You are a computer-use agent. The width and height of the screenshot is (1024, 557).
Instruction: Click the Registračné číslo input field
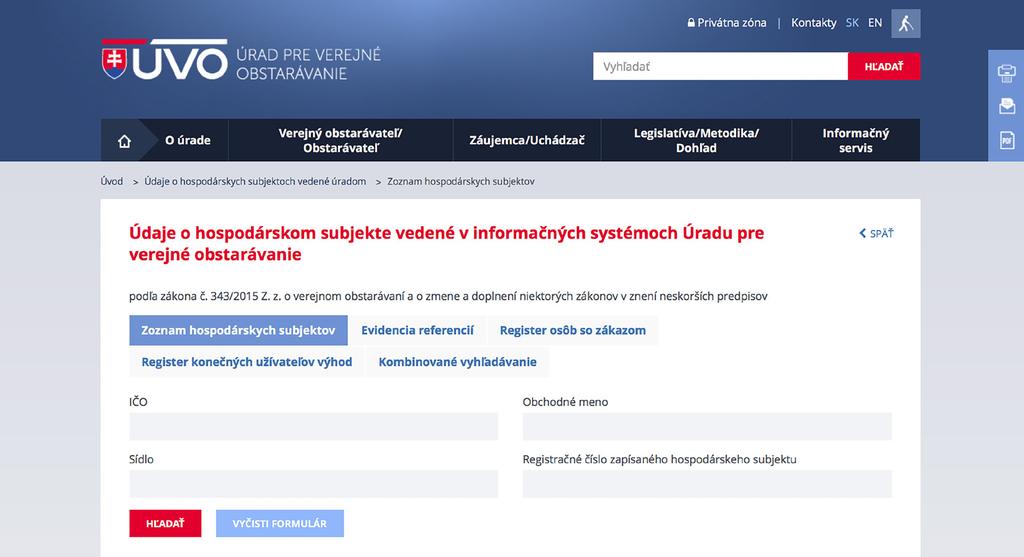pos(707,485)
